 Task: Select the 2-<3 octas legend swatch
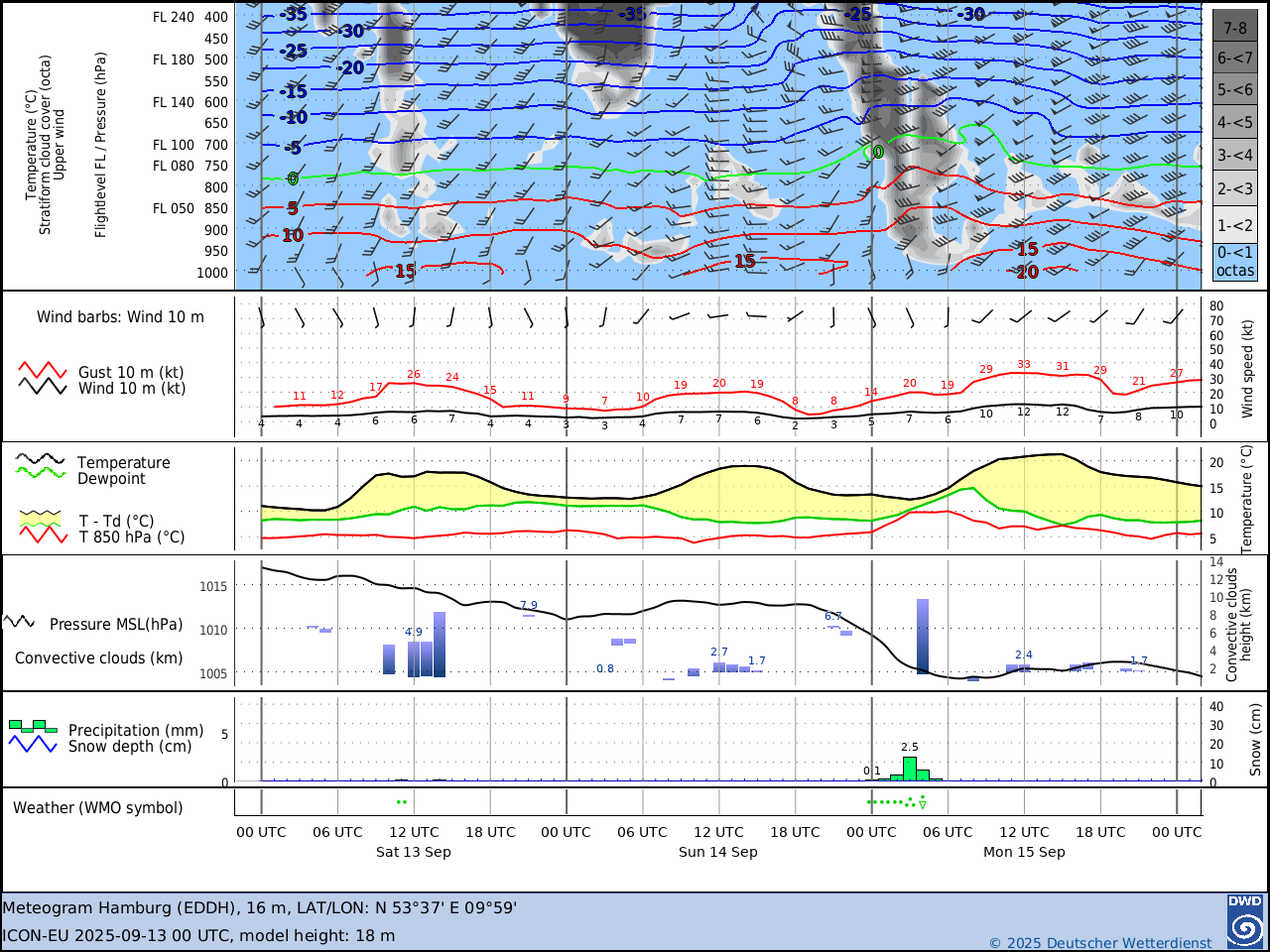pos(1235,188)
